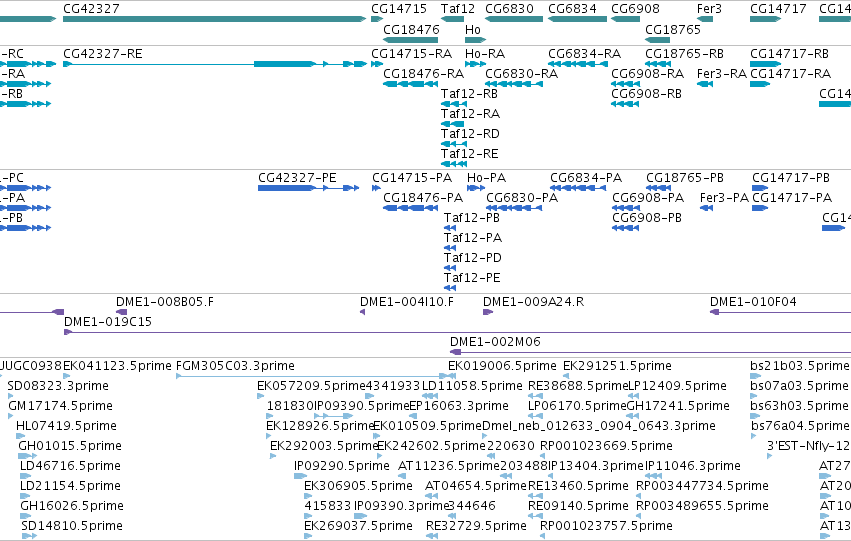This screenshot has width=851, height=541.
Task: Click transcript CG6908-RA
Action: (x=647, y=74)
